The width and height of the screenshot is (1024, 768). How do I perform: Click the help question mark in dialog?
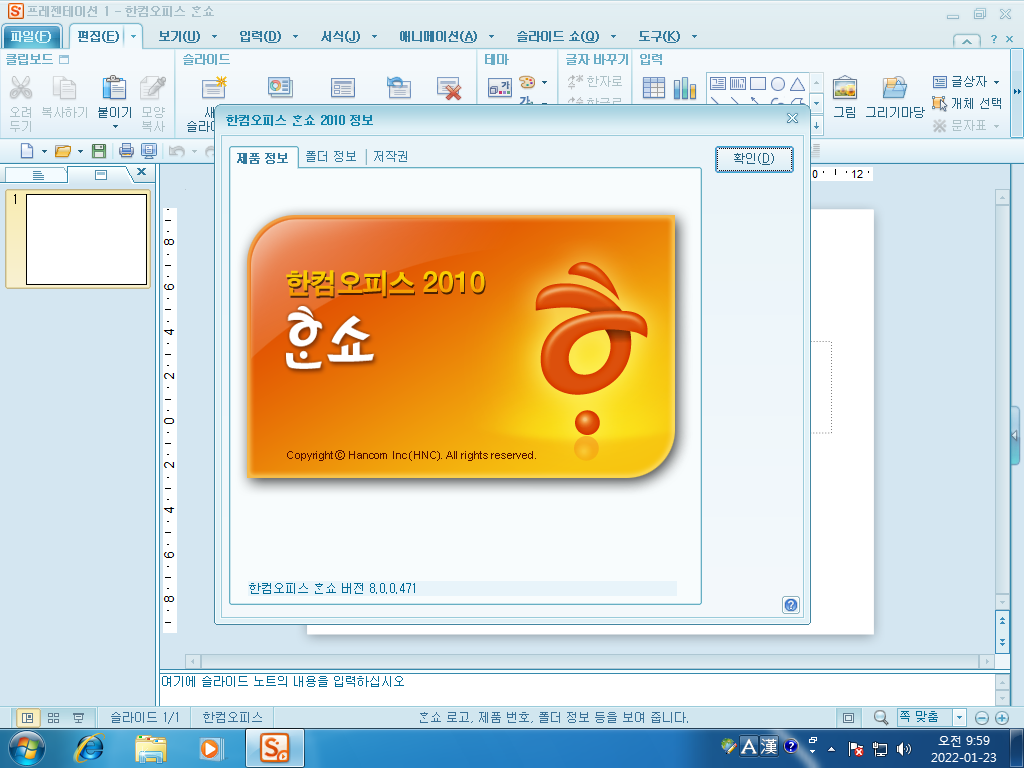pos(790,605)
